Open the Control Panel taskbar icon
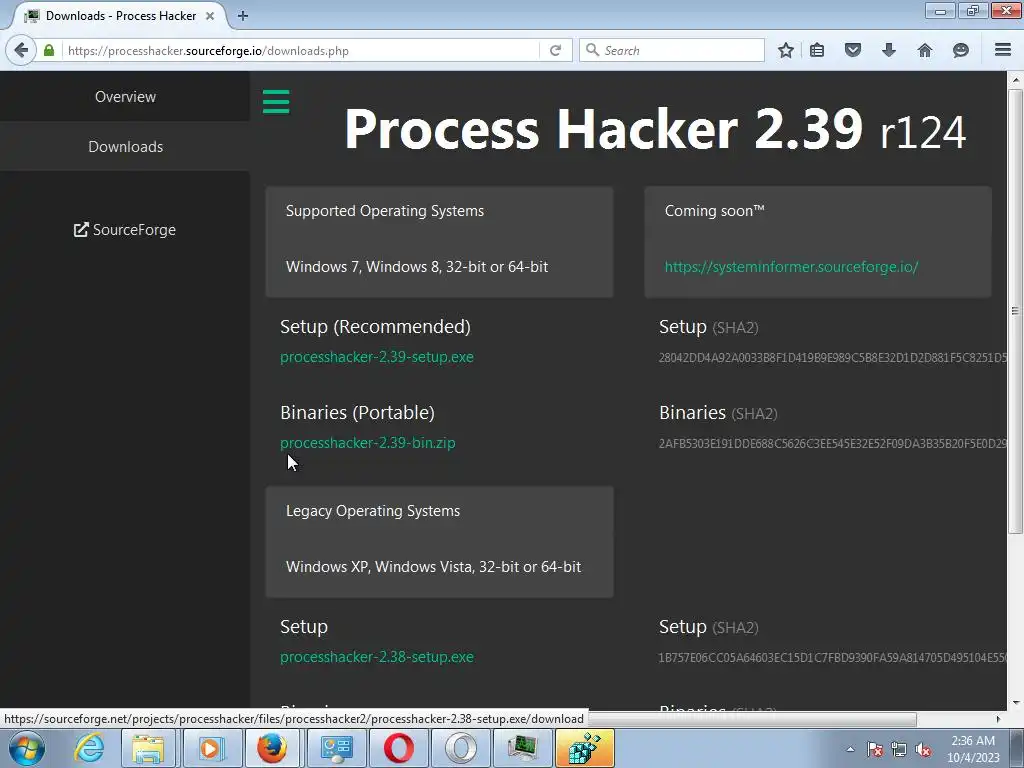Viewport: 1024px width, 768px height. coord(336,748)
